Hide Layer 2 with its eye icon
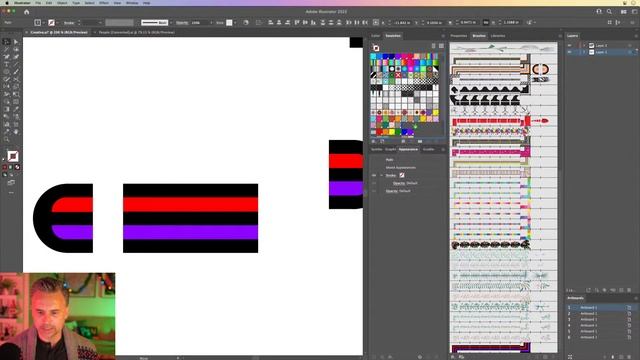This screenshot has height=360, width=640. [x=570, y=45]
